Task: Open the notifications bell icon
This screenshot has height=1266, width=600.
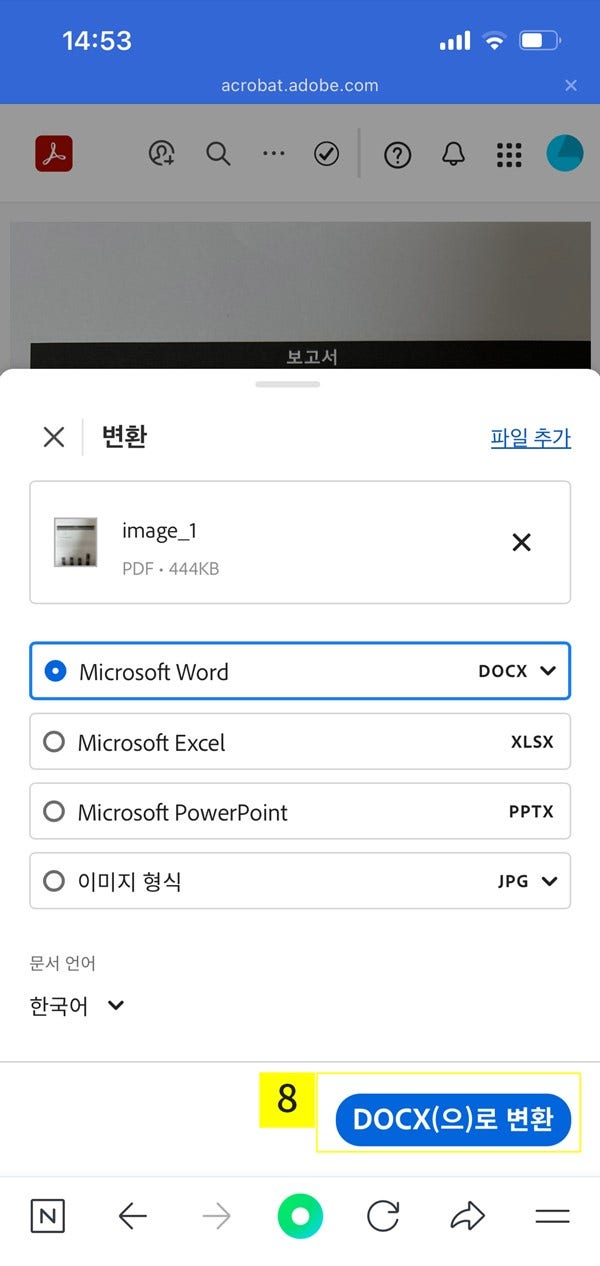Action: pos(453,155)
